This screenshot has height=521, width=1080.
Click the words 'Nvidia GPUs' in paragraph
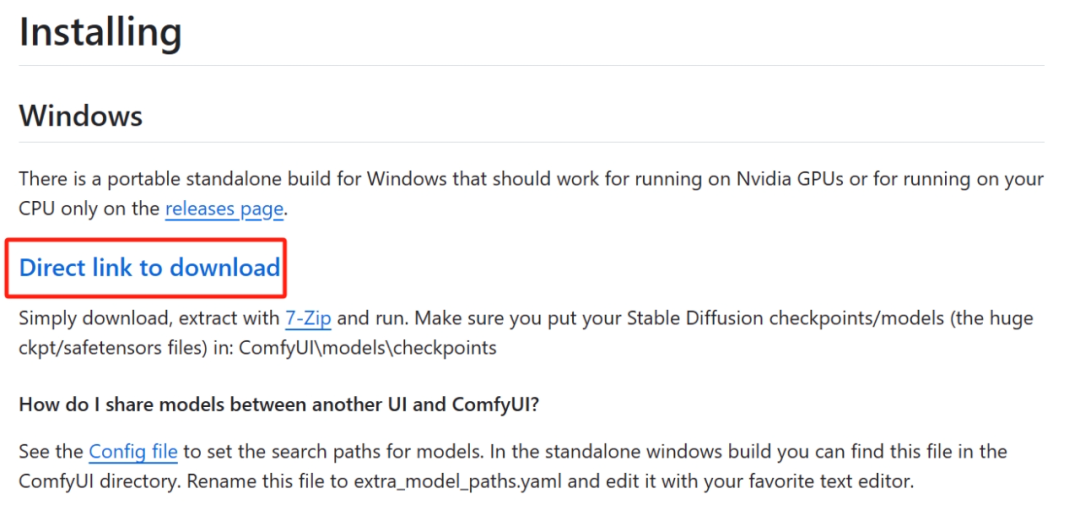[x=784, y=180]
